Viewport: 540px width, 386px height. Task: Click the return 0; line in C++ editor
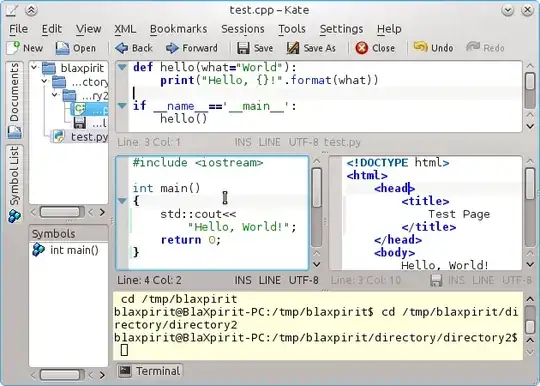pyautogui.click(x=191, y=240)
